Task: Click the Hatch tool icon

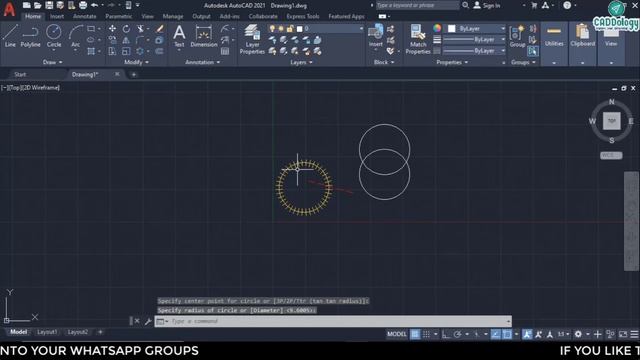Action: click(91, 51)
